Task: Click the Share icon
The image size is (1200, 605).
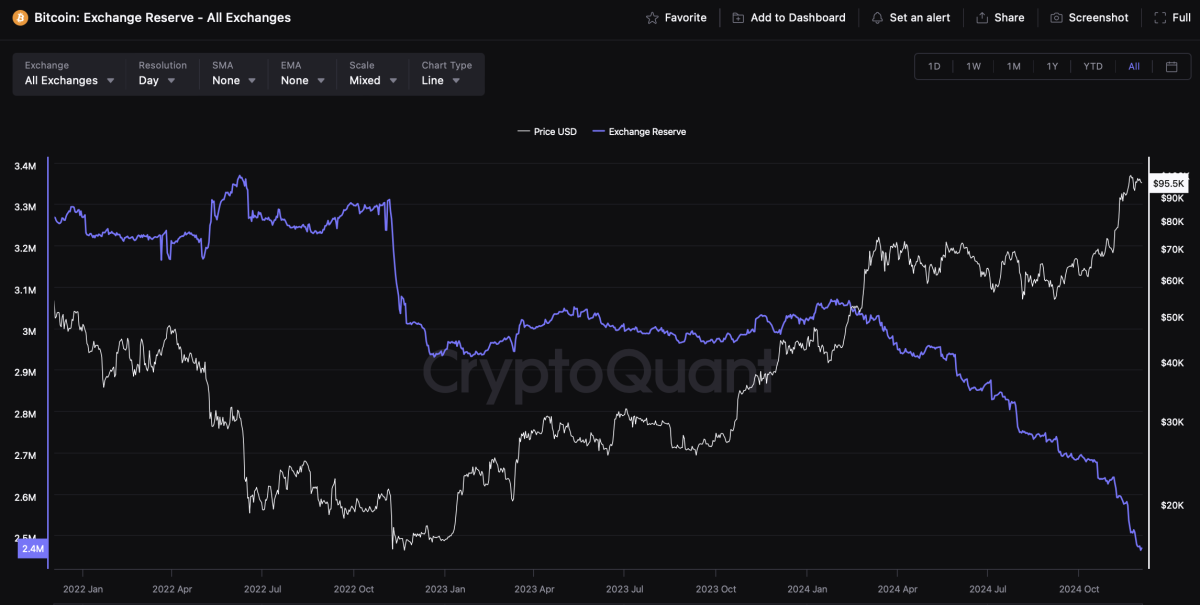Action: click(982, 18)
